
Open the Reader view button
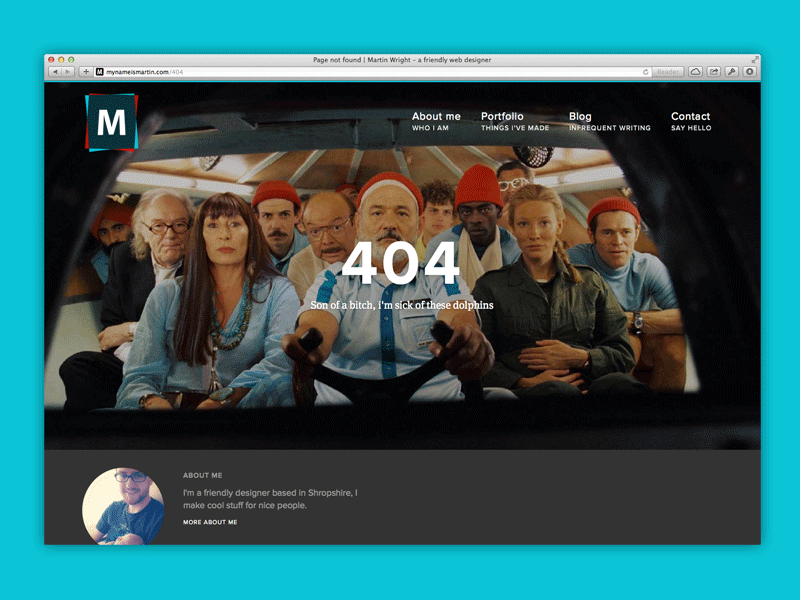pos(668,72)
